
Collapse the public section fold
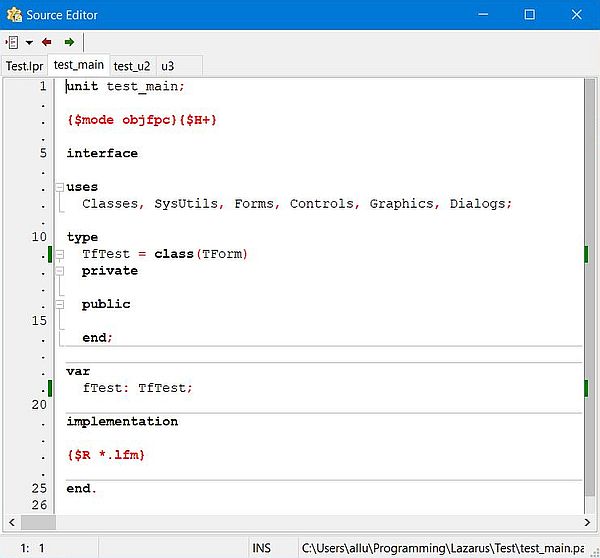(x=60, y=305)
